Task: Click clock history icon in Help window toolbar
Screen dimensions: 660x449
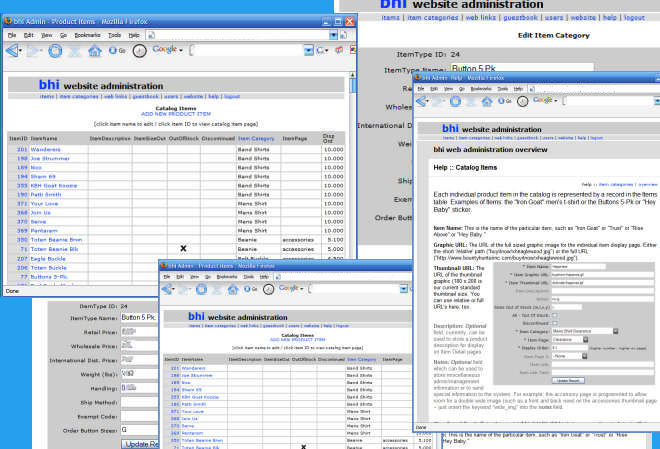Action: coord(522,101)
